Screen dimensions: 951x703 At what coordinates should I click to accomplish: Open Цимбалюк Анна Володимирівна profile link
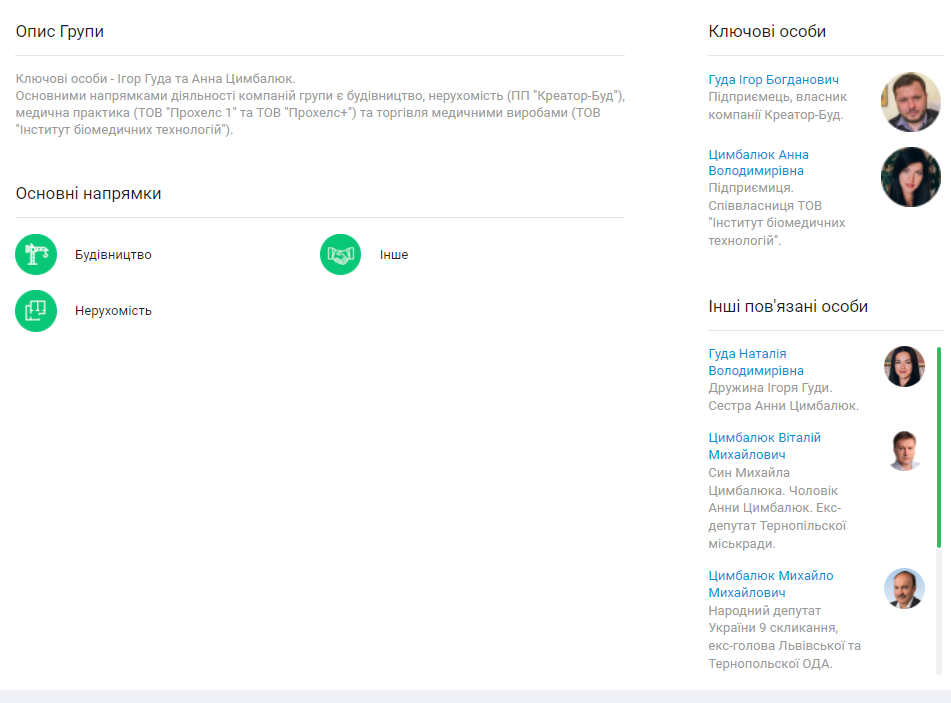click(758, 163)
